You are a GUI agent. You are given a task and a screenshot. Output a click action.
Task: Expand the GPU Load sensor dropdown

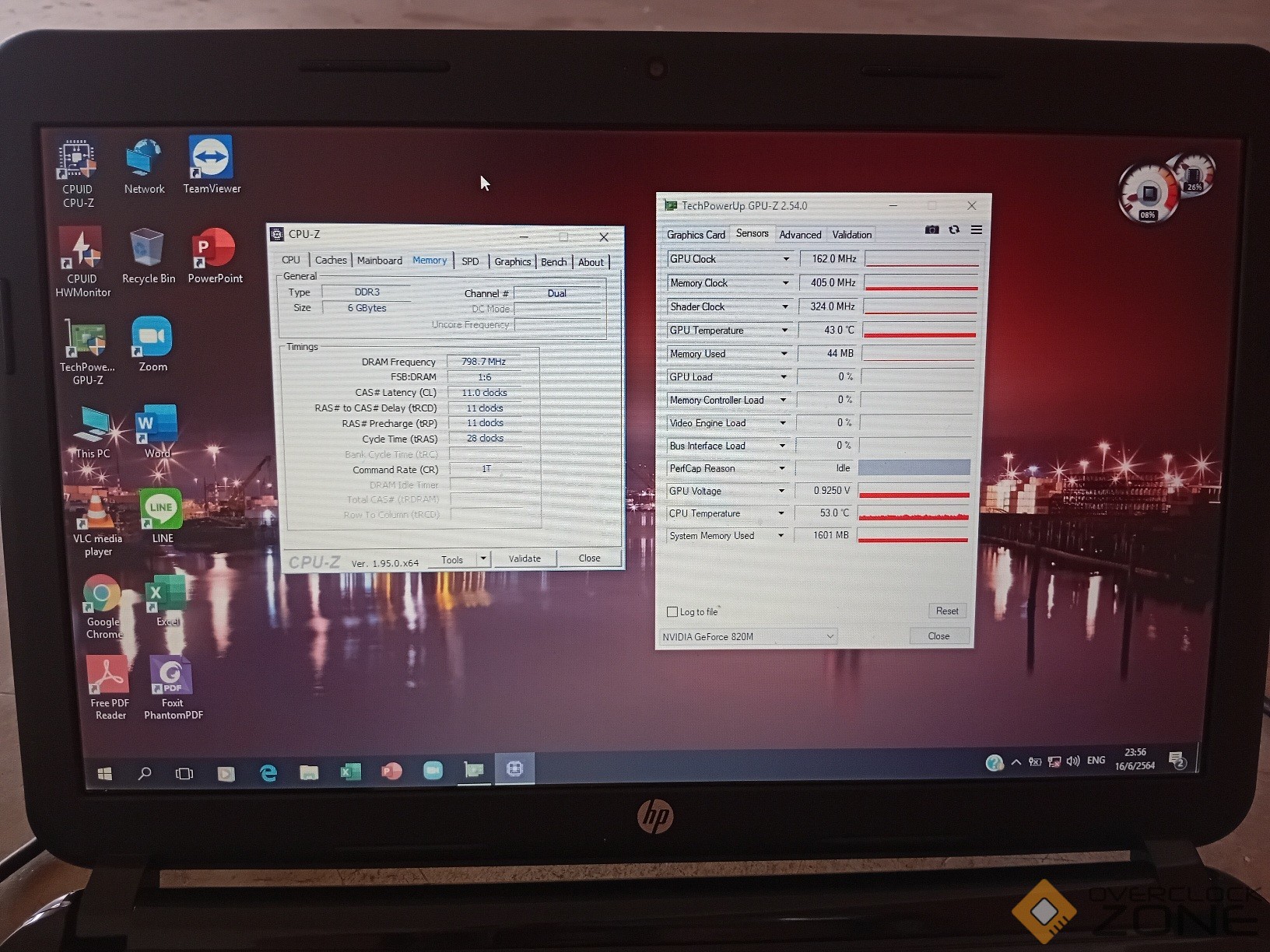pos(784,376)
